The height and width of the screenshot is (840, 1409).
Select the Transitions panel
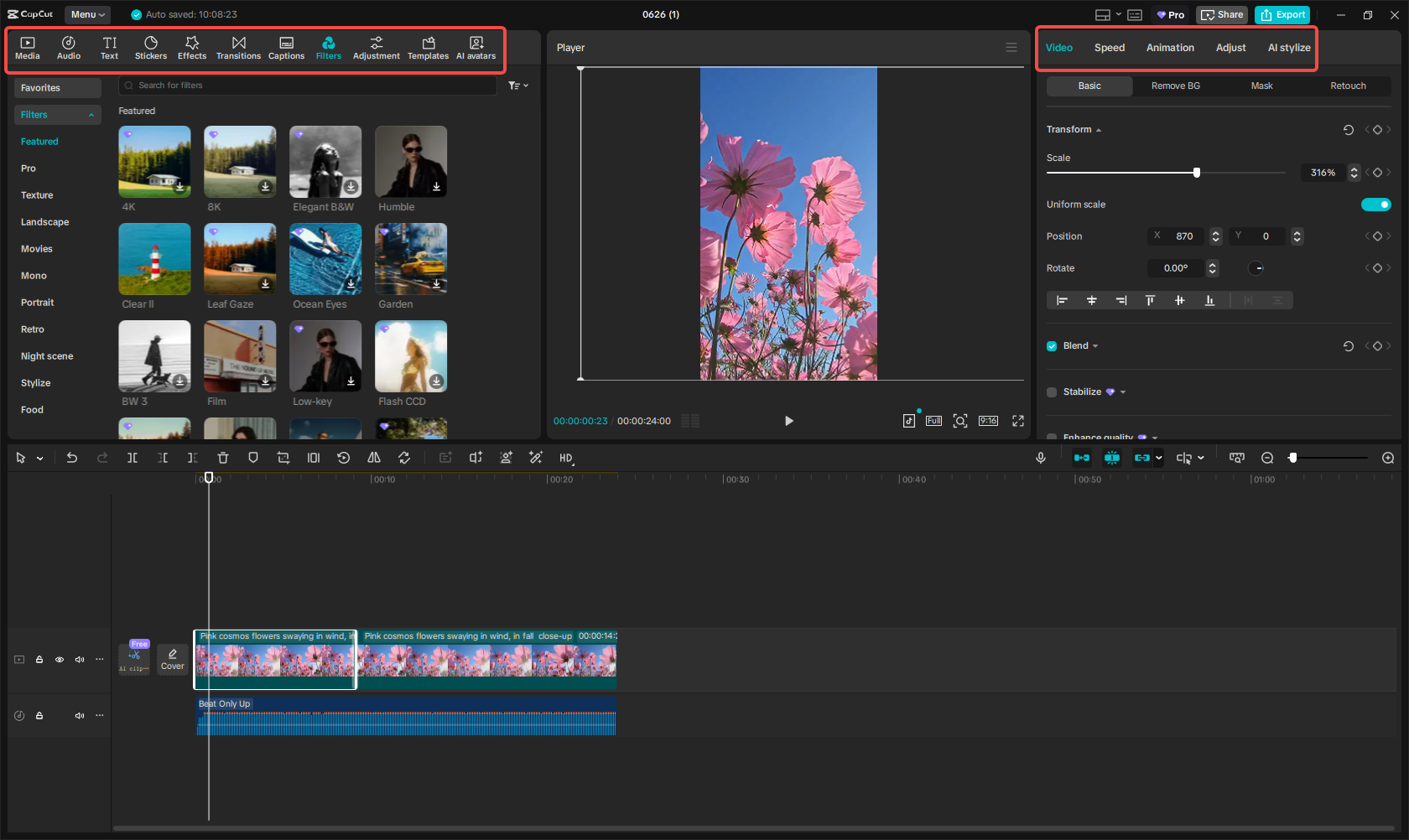[239, 47]
